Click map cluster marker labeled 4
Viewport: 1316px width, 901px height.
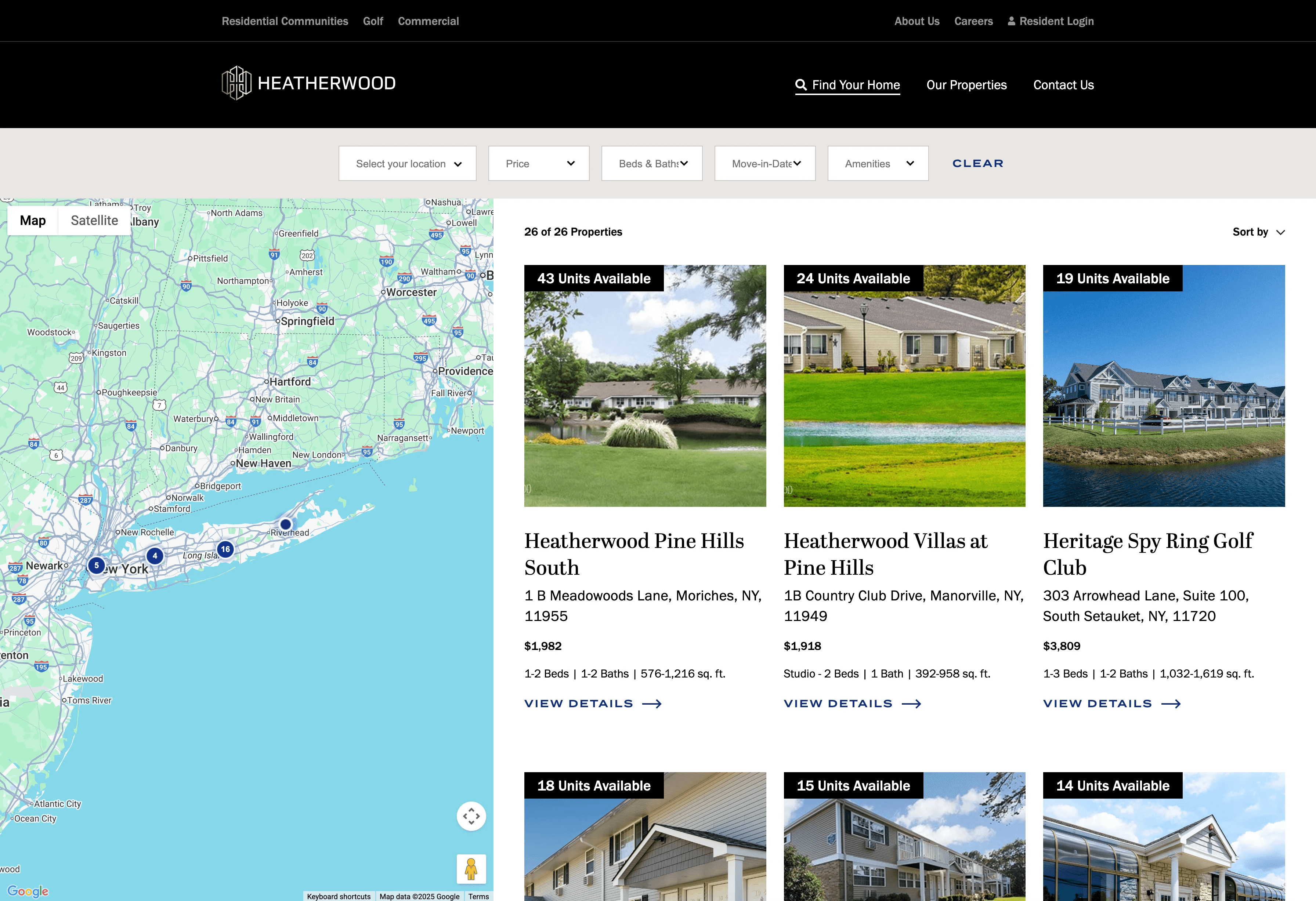[x=155, y=556]
